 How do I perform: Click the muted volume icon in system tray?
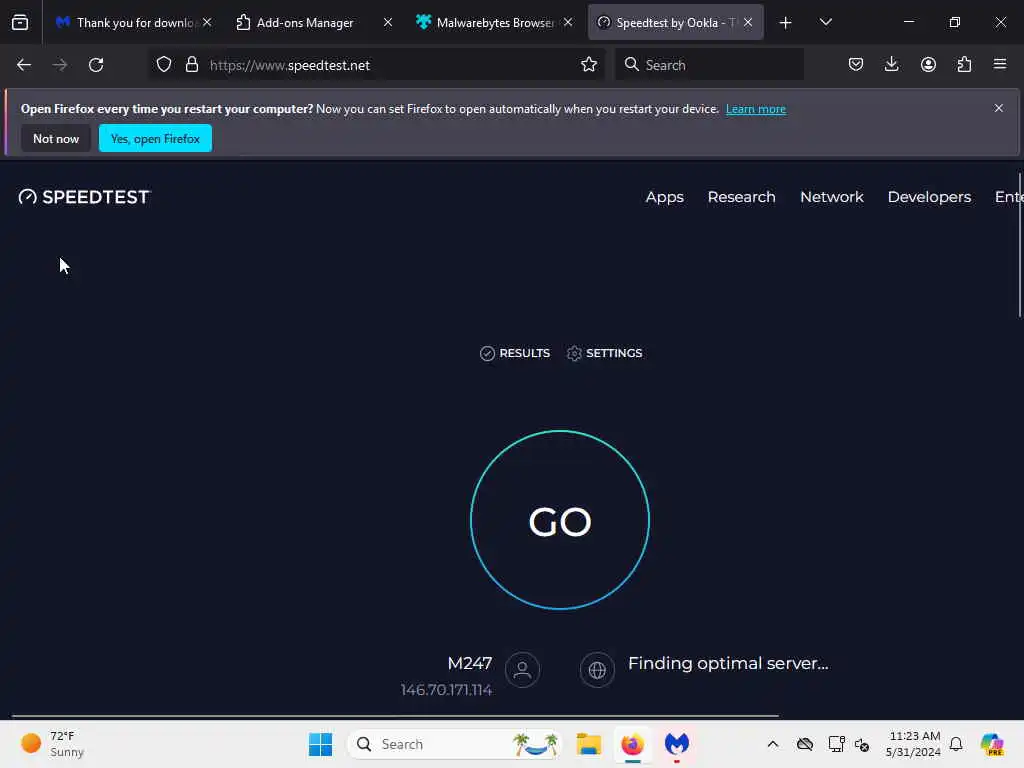click(861, 744)
